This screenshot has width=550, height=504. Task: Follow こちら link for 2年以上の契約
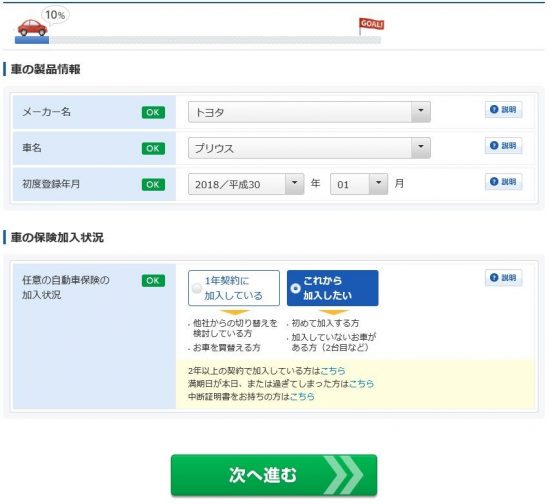click(333, 371)
